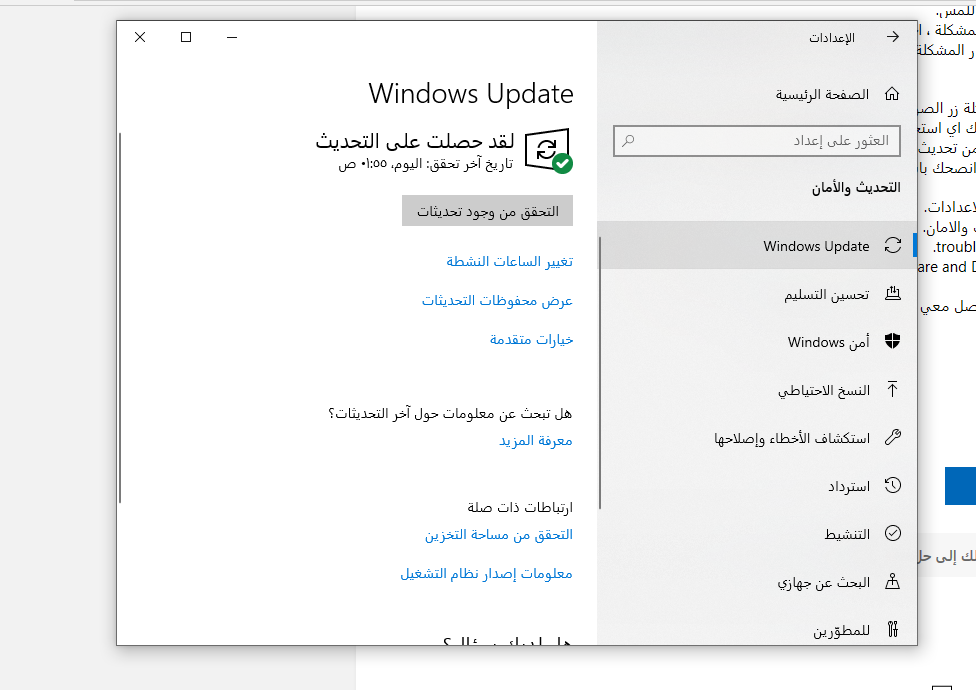The width and height of the screenshot is (976, 690).
Task: Click the back arrow in Settings header
Action: [x=893, y=37]
